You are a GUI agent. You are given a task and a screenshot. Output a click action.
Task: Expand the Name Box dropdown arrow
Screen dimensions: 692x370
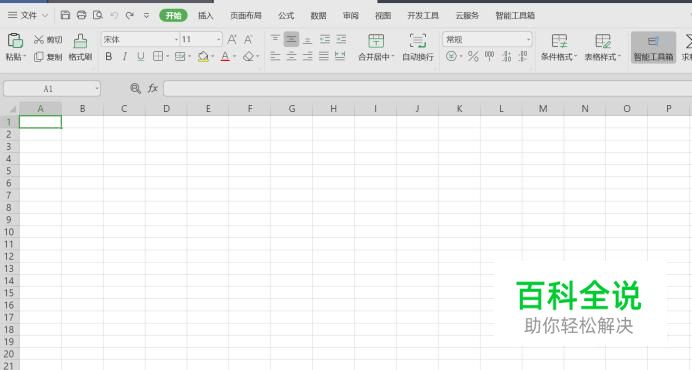tap(97, 89)
